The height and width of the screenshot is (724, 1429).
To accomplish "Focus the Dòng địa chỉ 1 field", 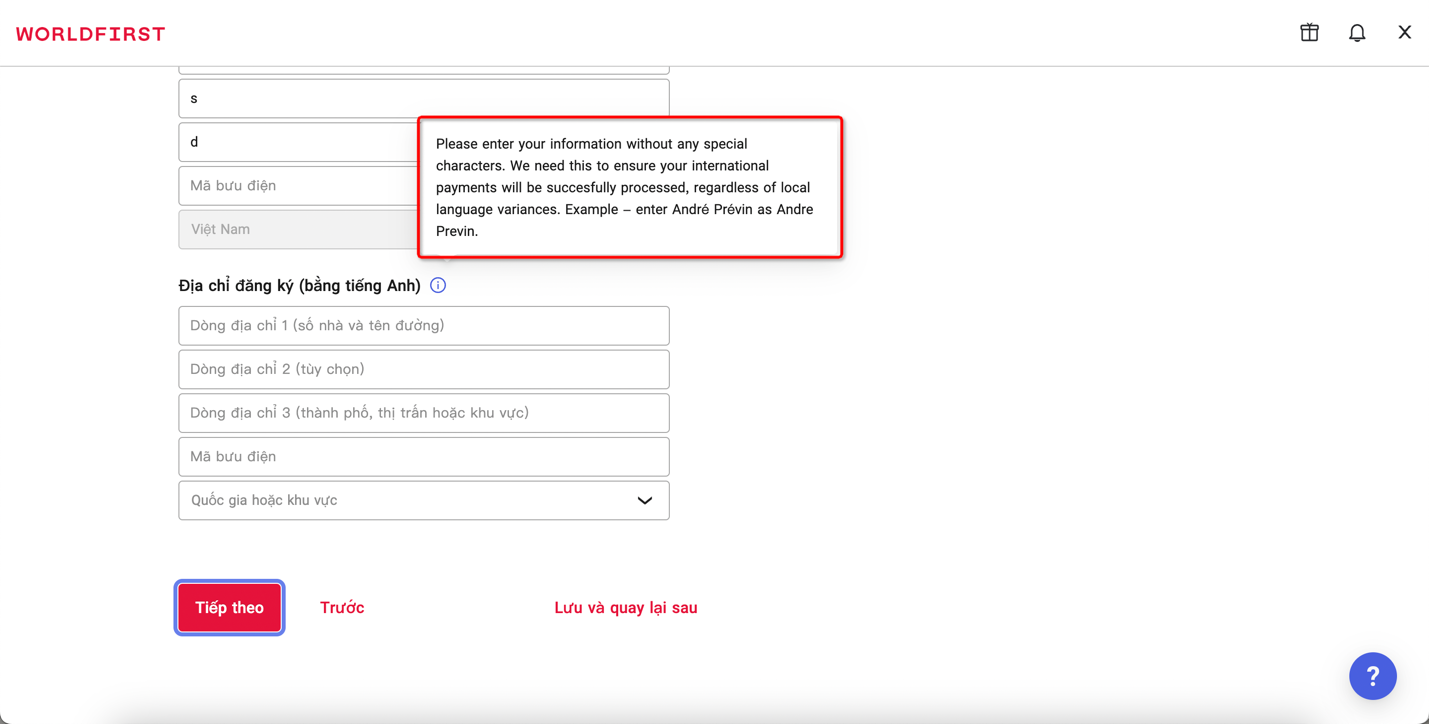I will coord(423,326).
